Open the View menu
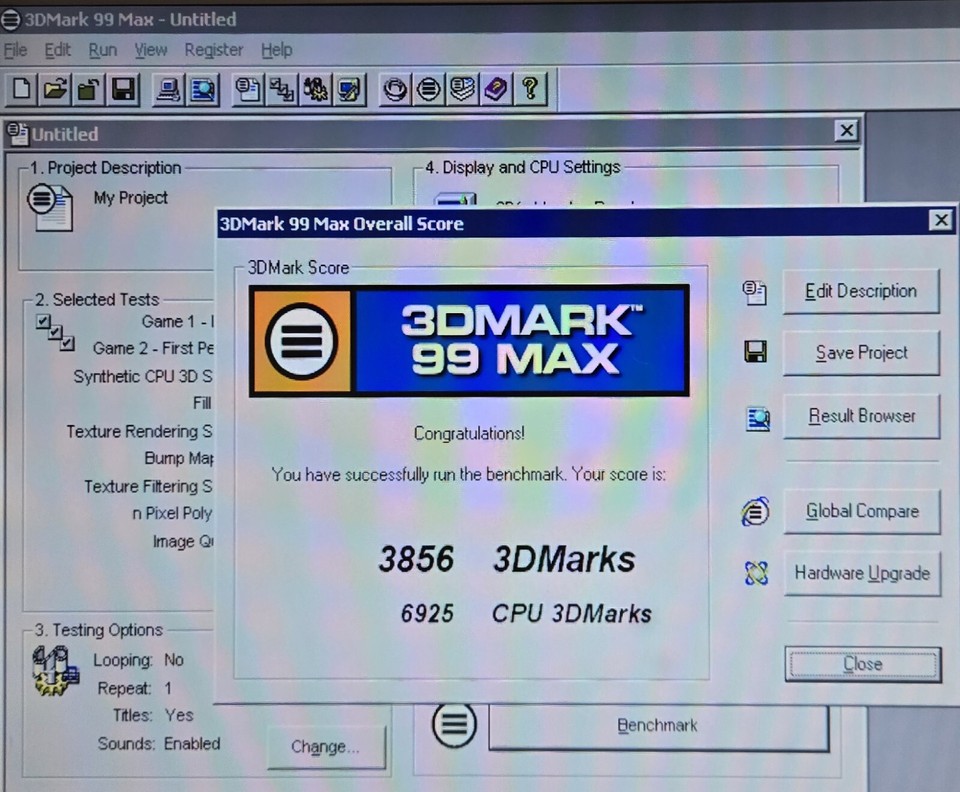Image resolution: width=960 pixels, height=792 pixels. tap(150, 50)
